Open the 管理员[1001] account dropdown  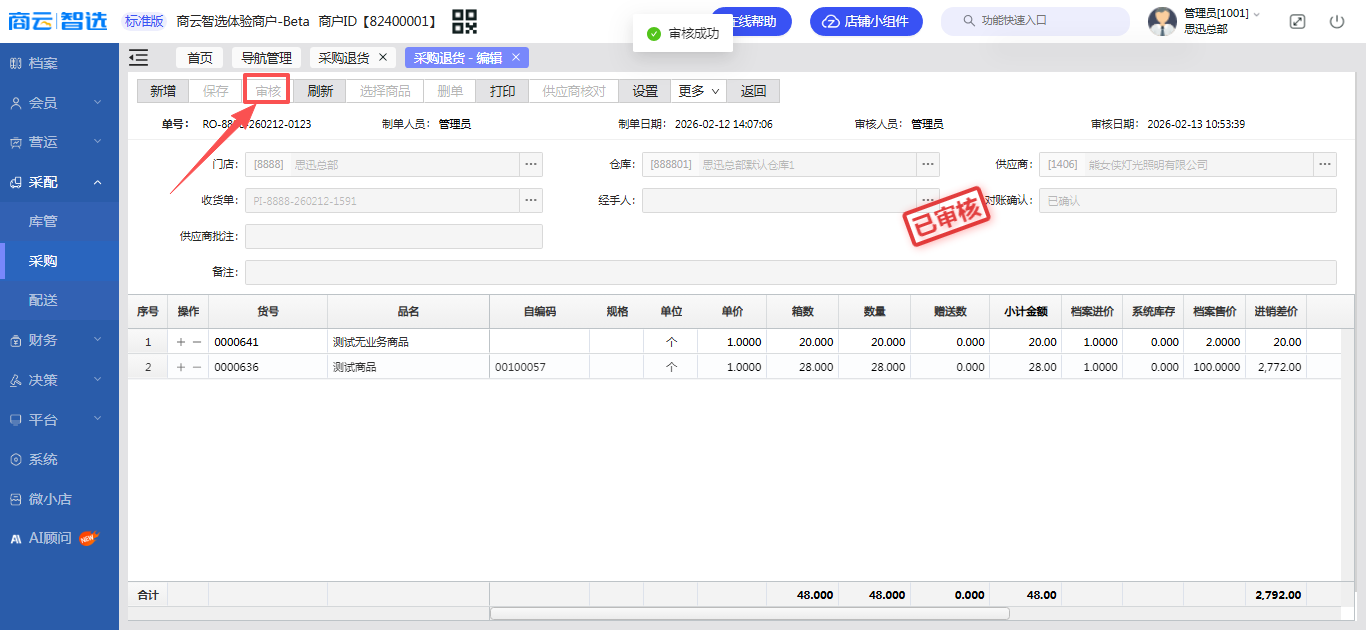click(x=1221, y=13)
